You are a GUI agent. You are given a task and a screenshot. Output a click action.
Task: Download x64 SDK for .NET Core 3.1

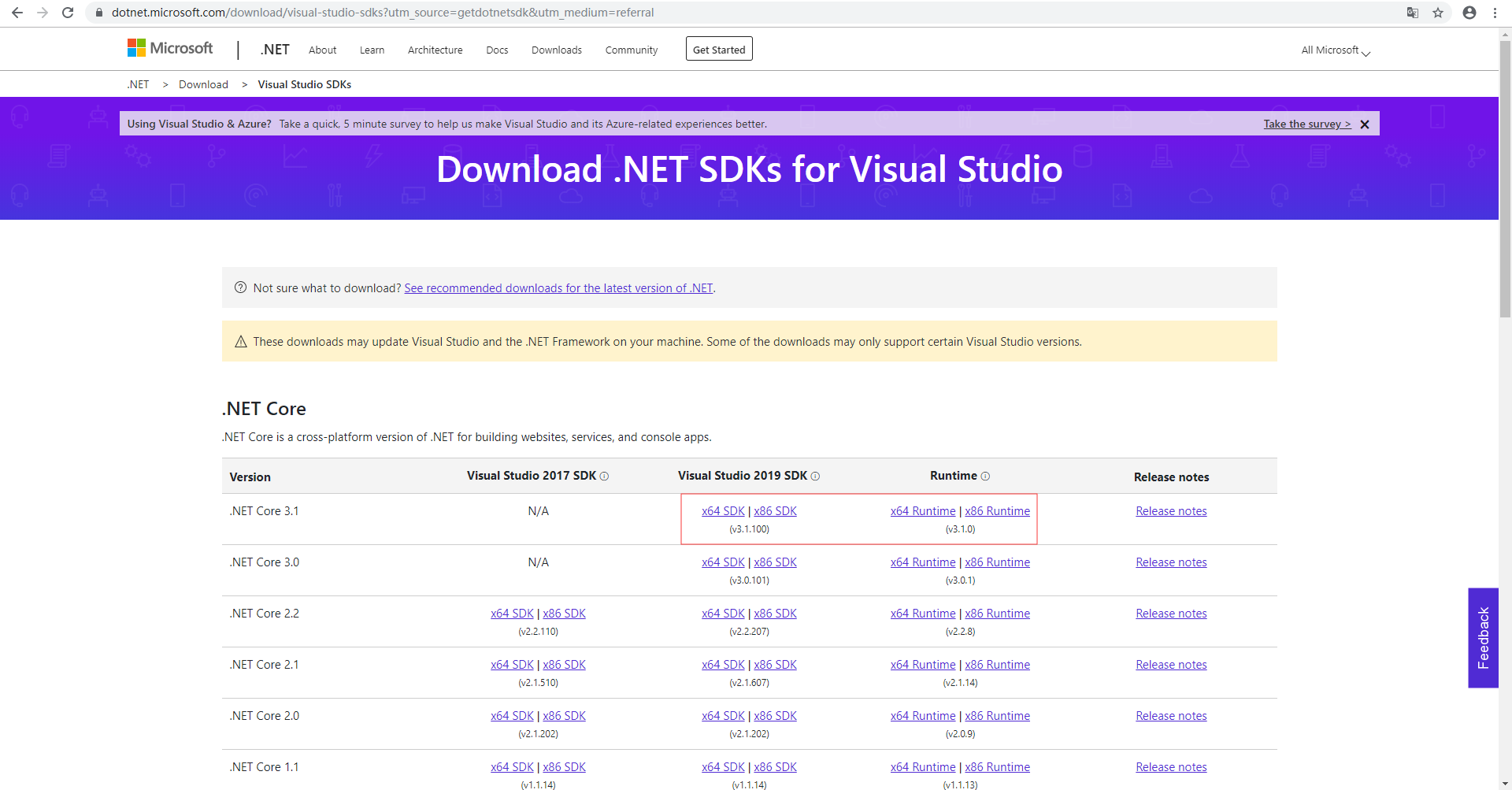click(x=723, y=511)
